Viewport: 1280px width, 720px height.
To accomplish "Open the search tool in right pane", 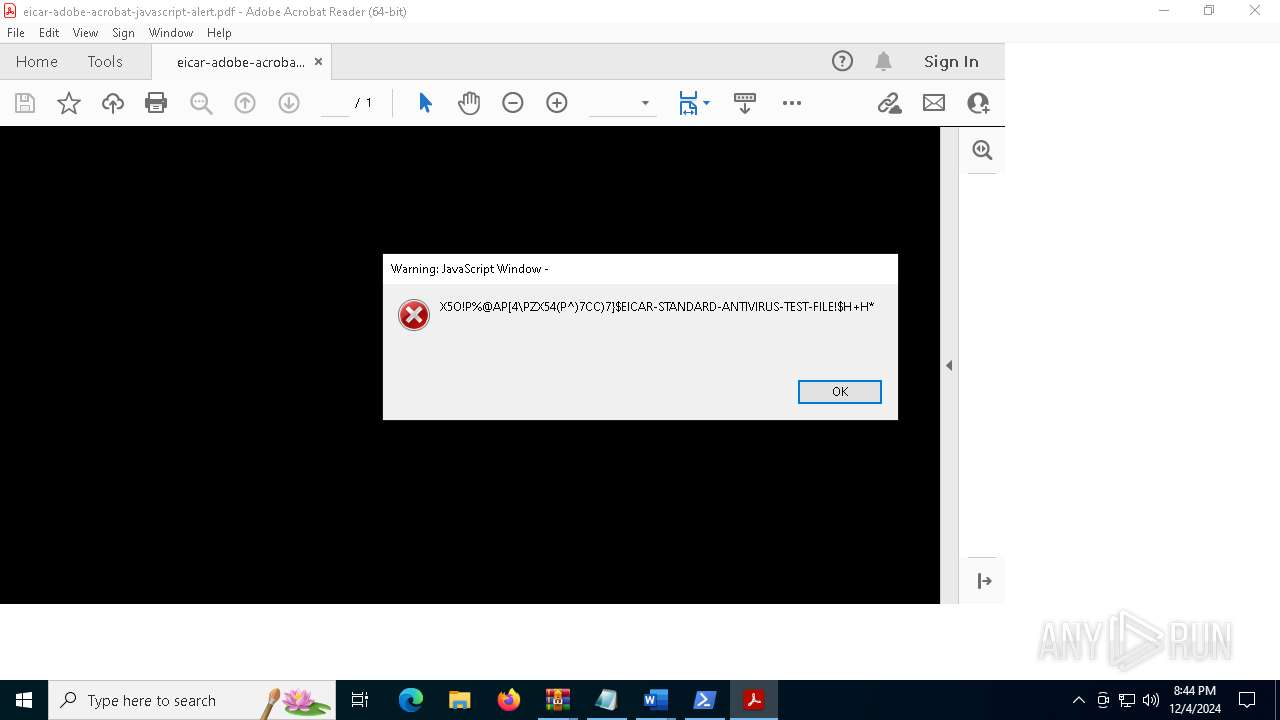I will coord(983,150).
